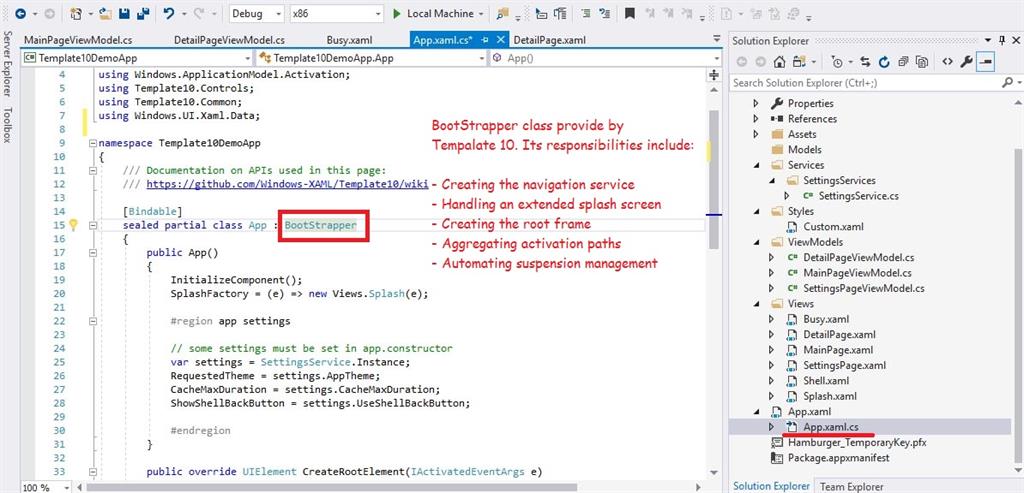Start debugging with green play arrow
1024x493 pixels.
[x=397, y=13]
